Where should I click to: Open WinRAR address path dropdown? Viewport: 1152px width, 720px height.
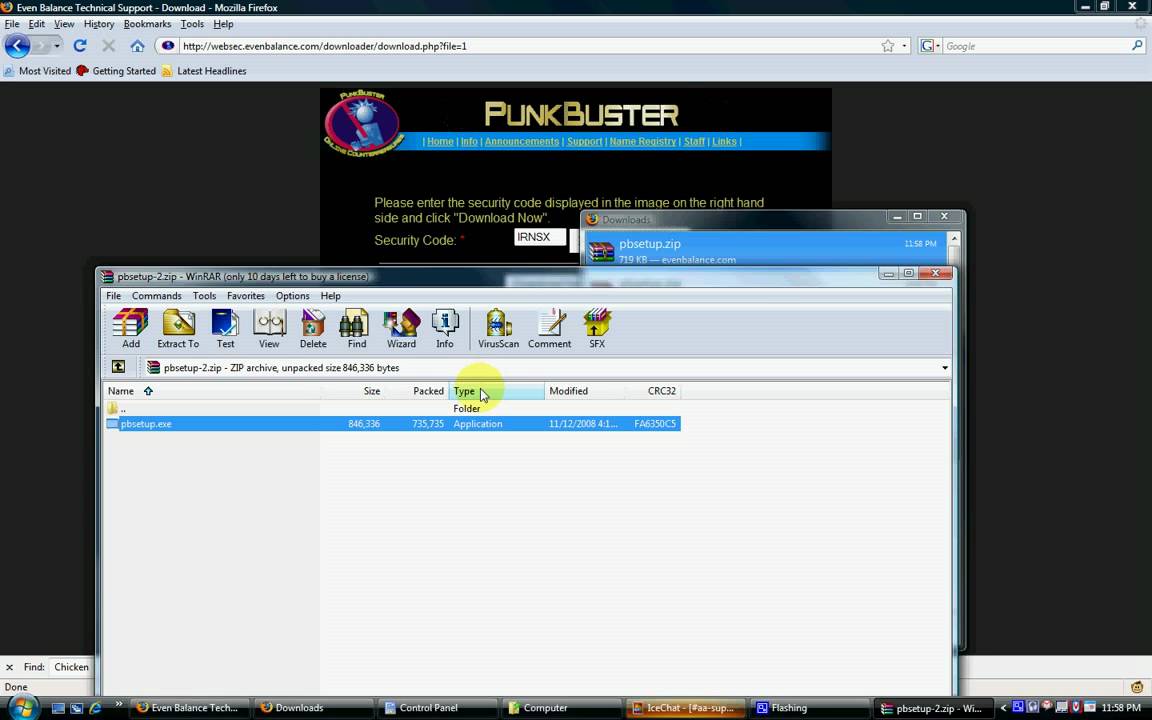pos(945,367)
